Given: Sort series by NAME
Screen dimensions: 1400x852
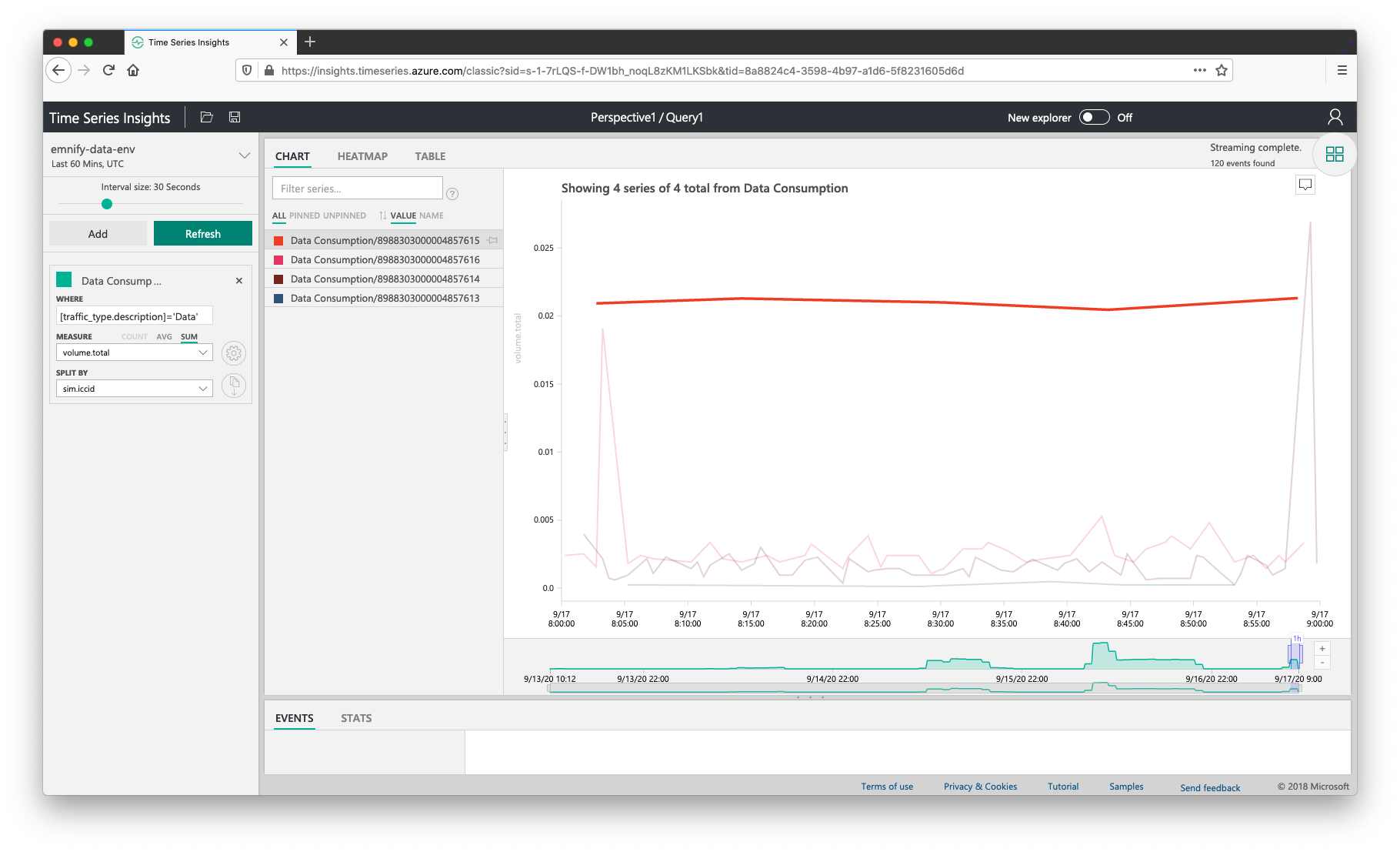Looking at the screenshot, I should click(432, 216).
